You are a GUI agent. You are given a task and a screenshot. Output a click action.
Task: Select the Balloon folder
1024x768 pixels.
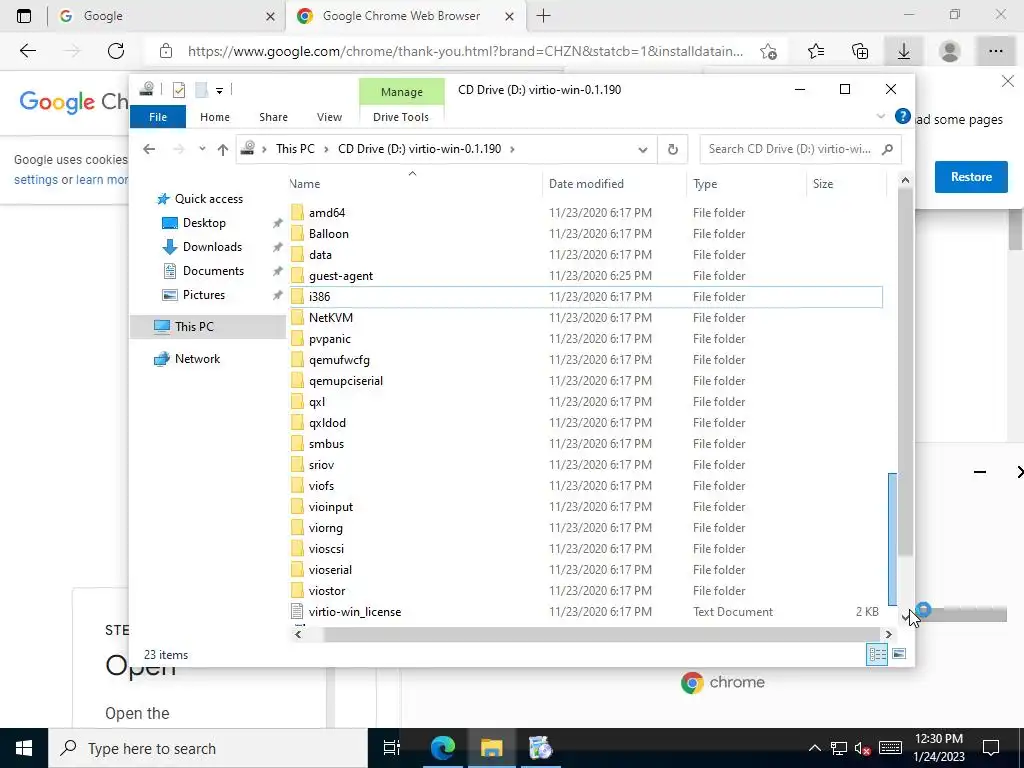click(x=328, y=234)
